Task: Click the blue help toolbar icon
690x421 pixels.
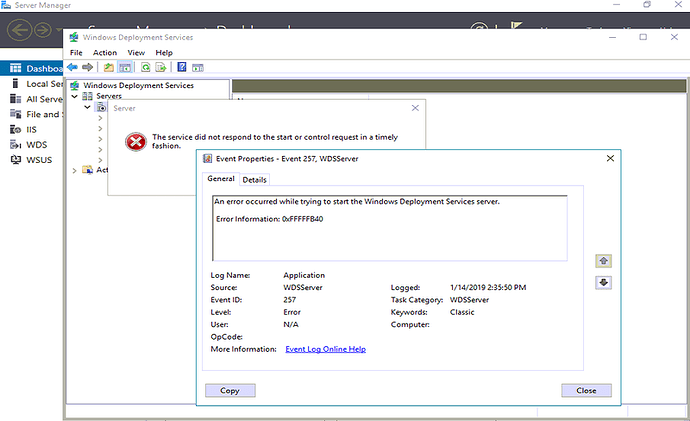Action: click(x=182, y=67)
